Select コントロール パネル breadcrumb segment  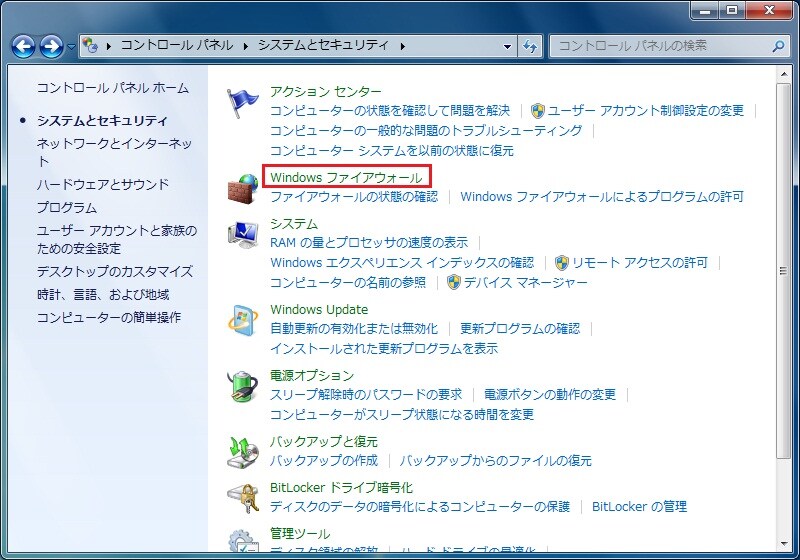pos(177,45)
